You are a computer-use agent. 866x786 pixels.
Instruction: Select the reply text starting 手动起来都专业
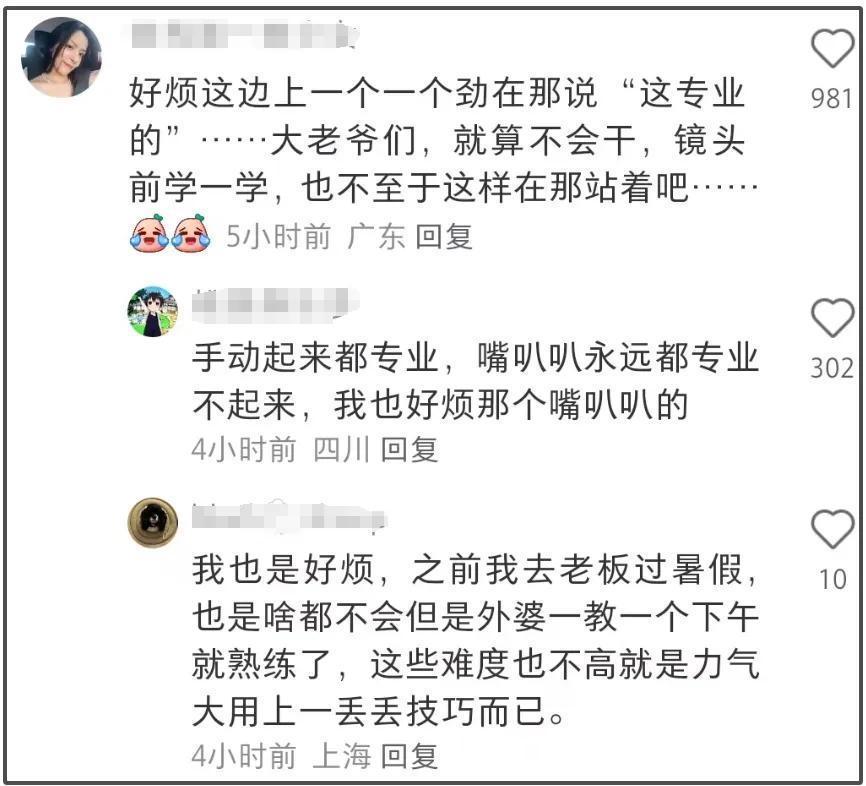tap(476, 381)
